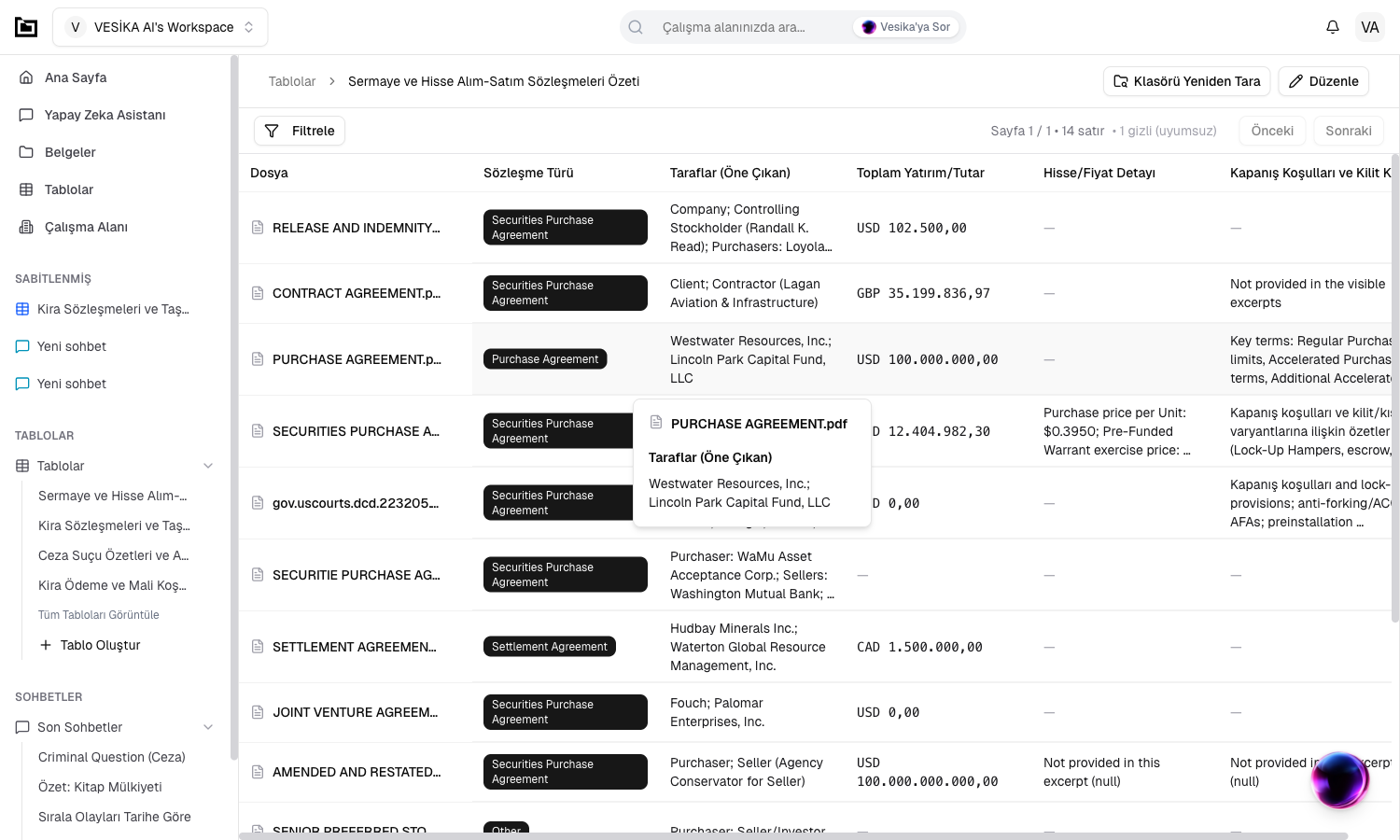Open the VA user avatar menu

pyautogui.click(x=1369, y=27)
